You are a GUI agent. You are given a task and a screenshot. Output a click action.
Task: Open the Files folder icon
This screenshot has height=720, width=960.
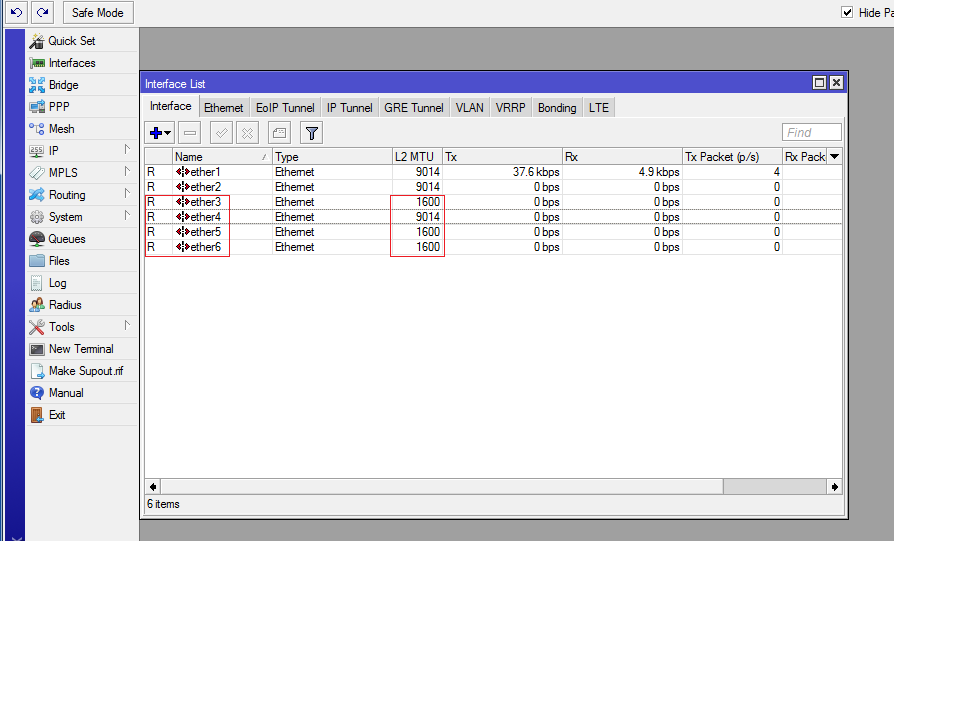[37, 261]
